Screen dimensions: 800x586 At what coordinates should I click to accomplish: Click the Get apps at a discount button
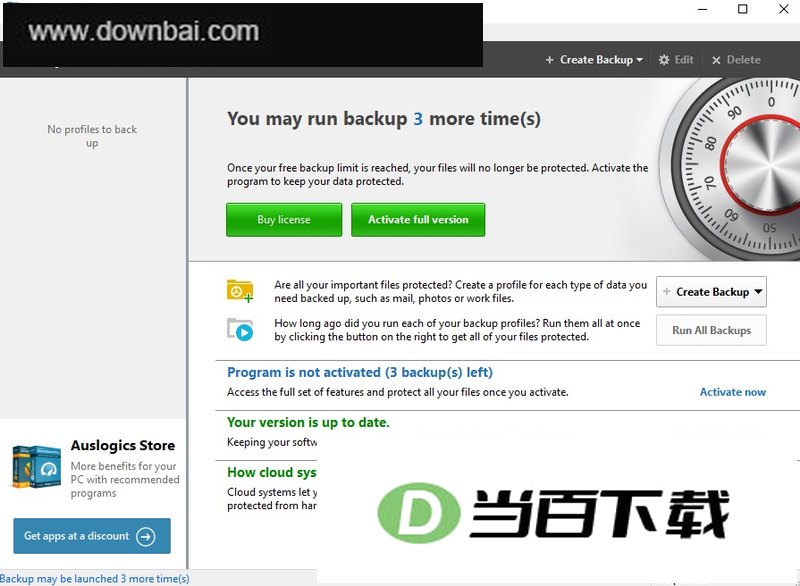tap(92, 536)
